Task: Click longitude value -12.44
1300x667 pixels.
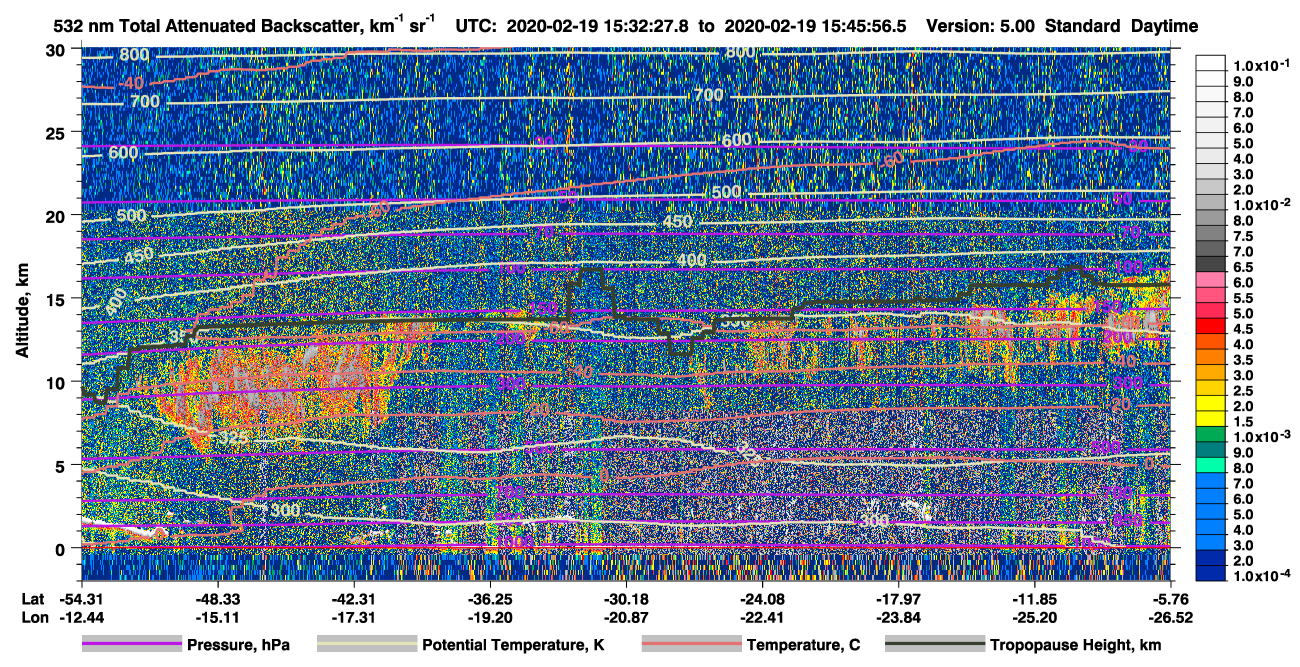Action: click(81, 618)
